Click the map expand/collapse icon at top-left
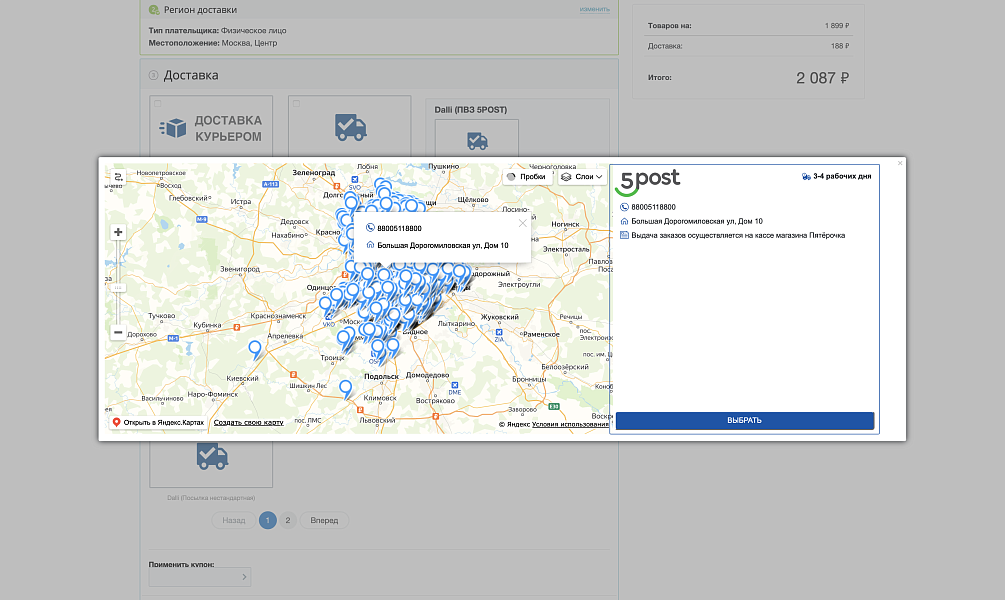Viewport: 1005px width, 600px height. (118, 177)
